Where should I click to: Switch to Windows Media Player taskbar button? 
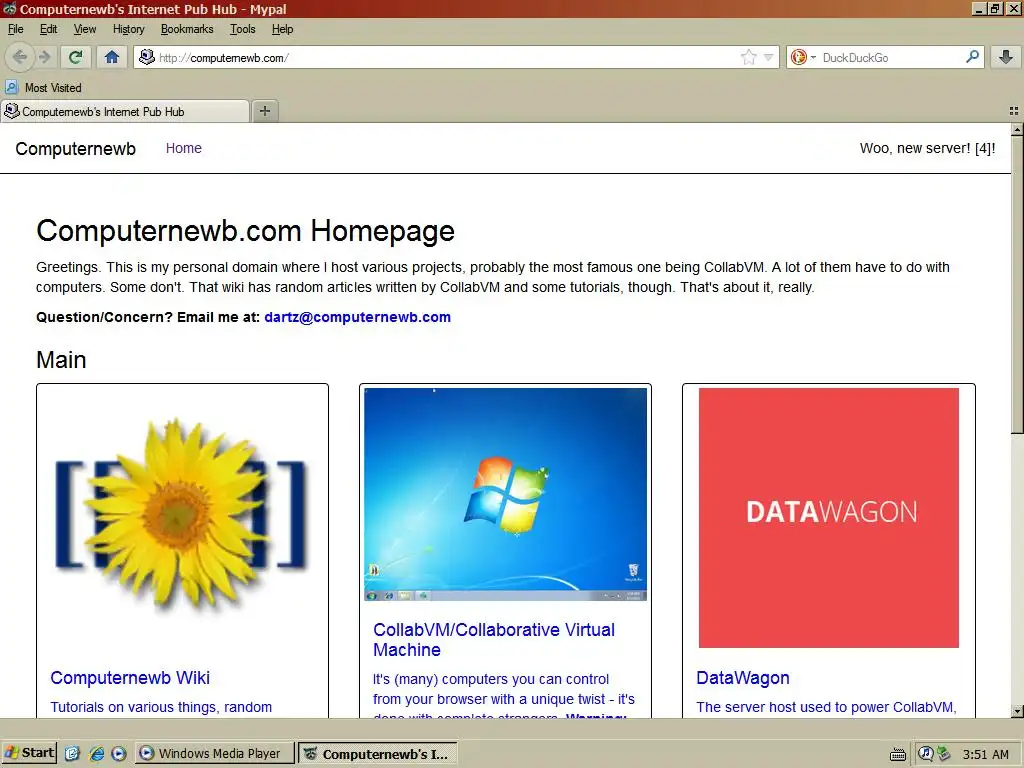[214, 754]
